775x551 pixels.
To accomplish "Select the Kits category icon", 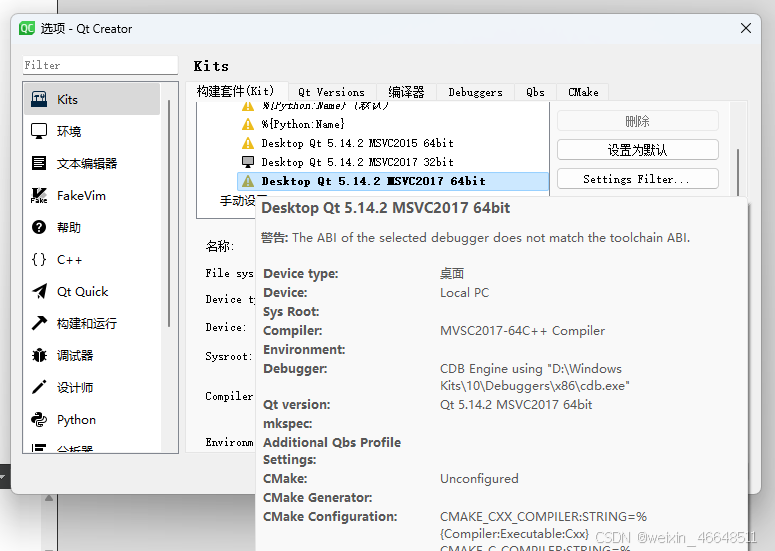I will pyautogui.click(x=39, y=100).
